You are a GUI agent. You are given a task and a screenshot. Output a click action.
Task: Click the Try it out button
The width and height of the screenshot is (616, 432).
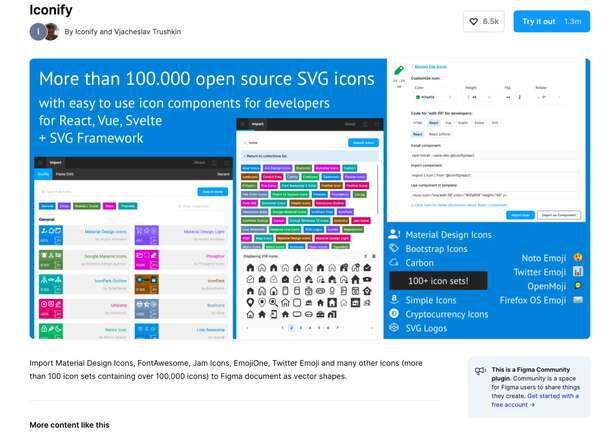[552, 22]
